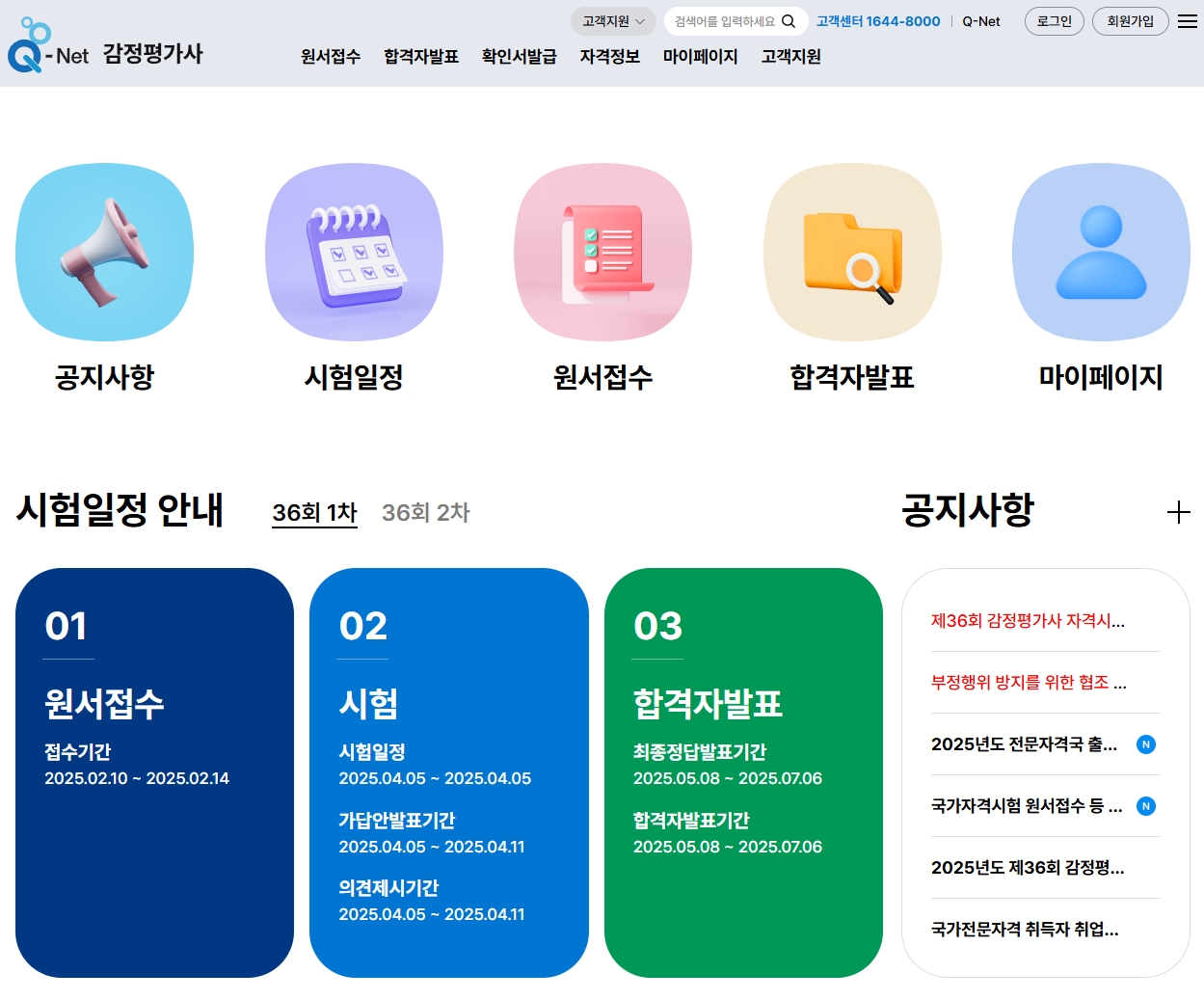Click the 회원가입 button

[1130, 21]
